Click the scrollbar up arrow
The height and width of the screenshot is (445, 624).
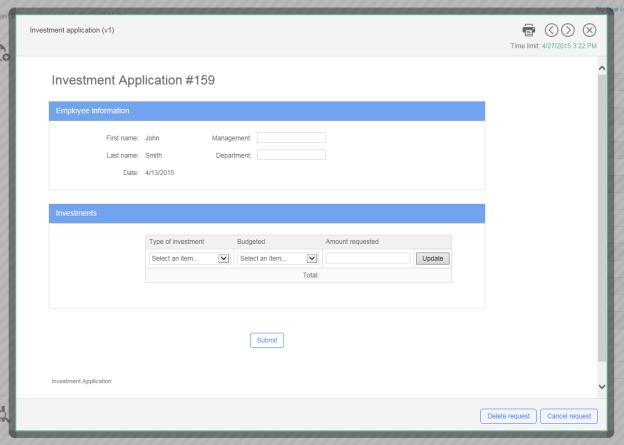(x=601, y=66)
